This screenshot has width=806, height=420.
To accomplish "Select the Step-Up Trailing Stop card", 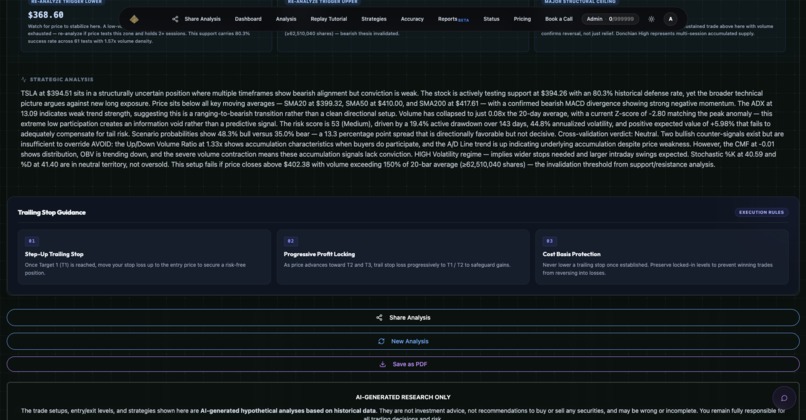I will pyautogui.click(x=144, y=257).
